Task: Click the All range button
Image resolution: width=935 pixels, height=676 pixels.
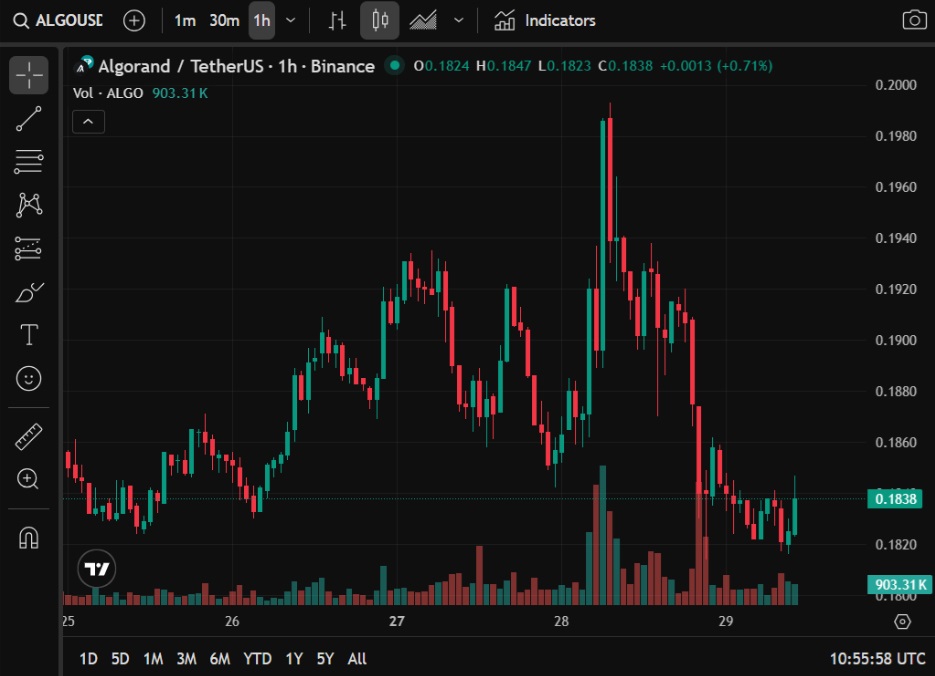Action: [x=357, y=659]
